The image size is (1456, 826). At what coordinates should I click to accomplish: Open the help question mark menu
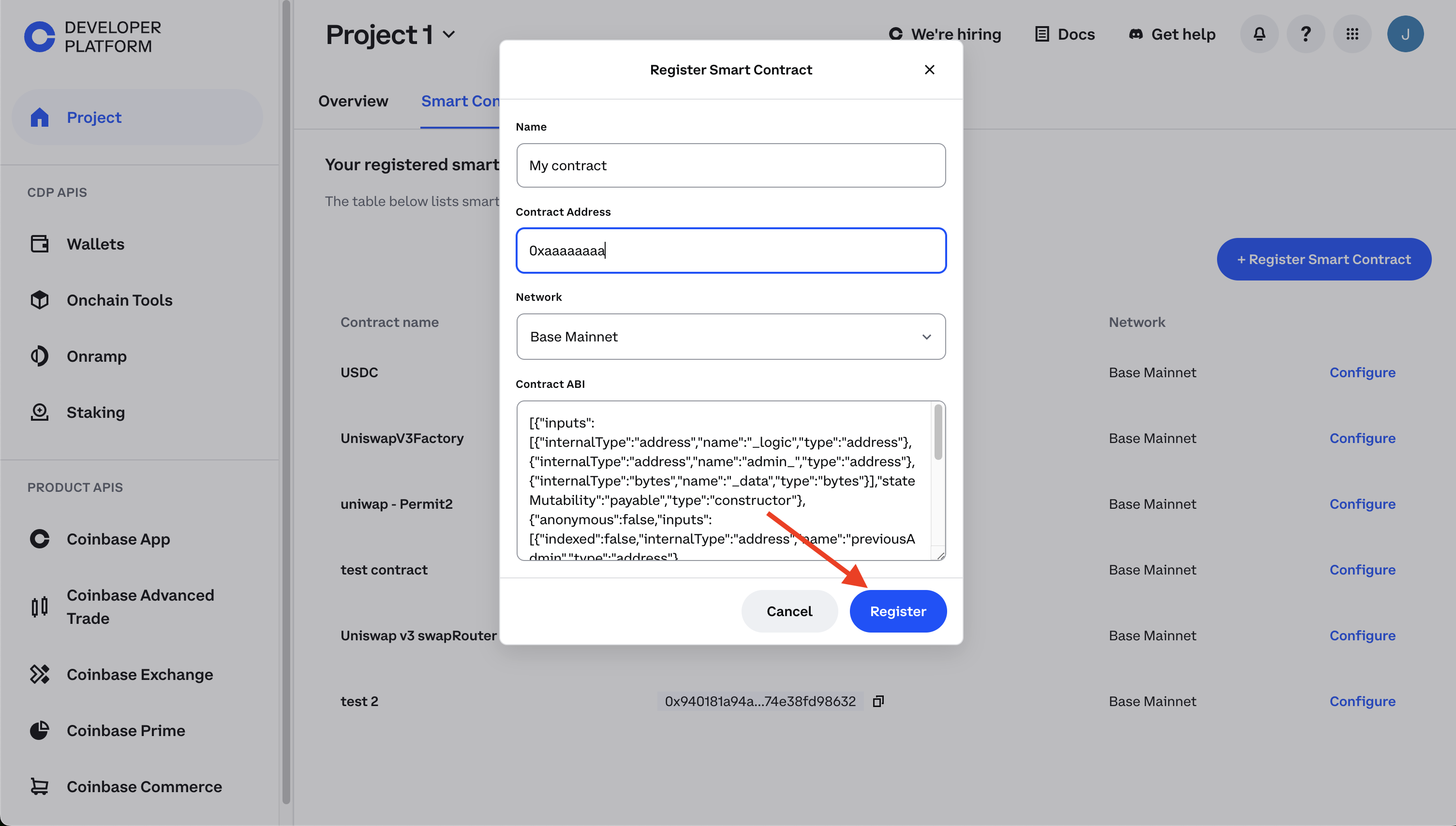[1306, 34]
